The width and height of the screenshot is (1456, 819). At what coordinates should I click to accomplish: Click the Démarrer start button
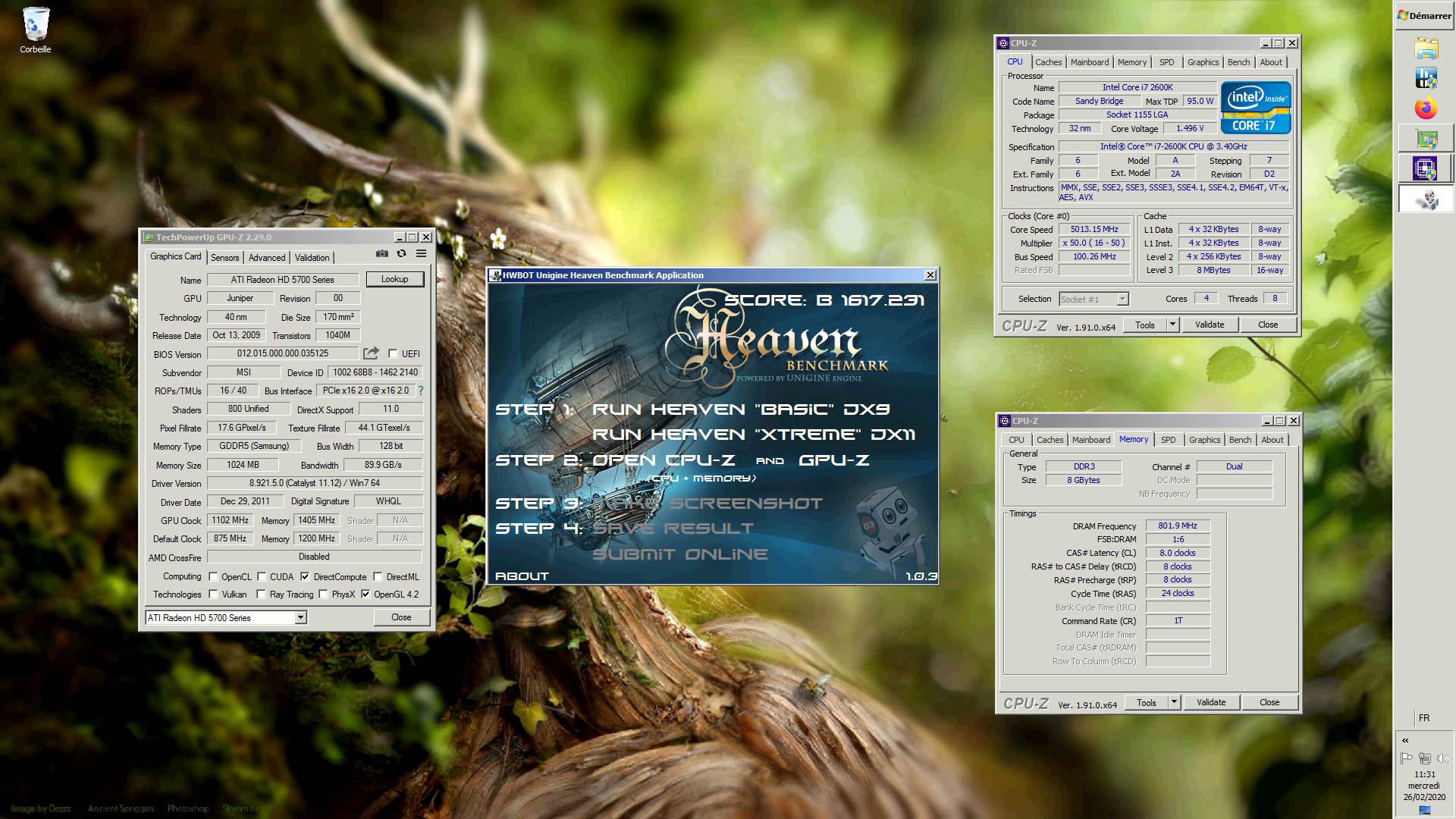[1425, 15]
